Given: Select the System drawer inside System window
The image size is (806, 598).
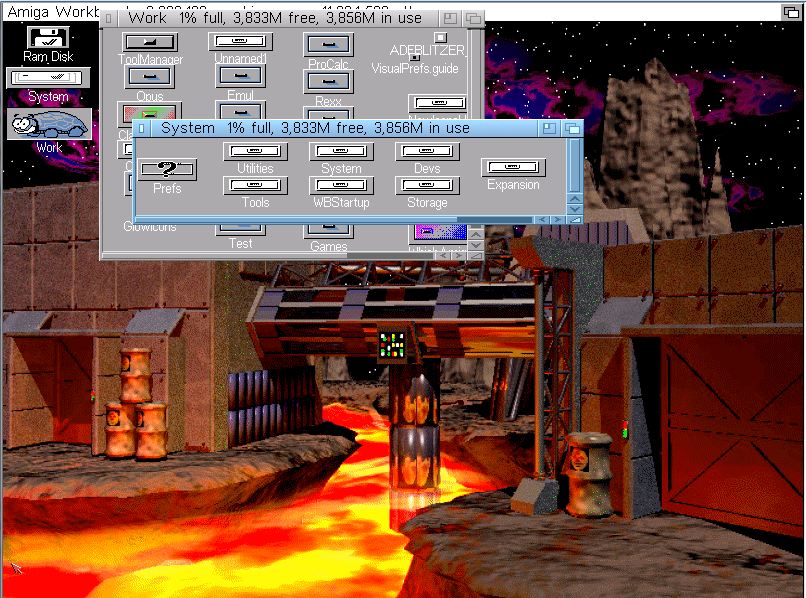Looking at the screenshot, I should pyautogui.click(x=341, y=151).
